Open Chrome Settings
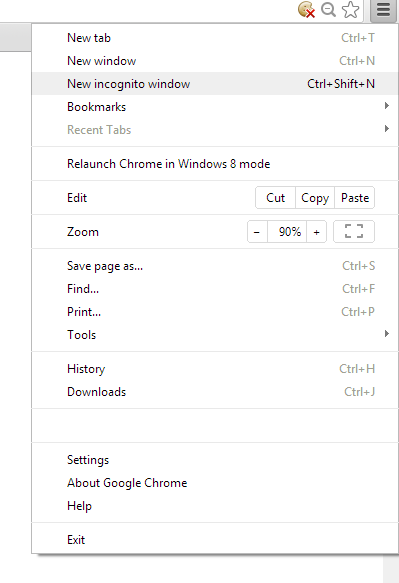Screen dimensions: 399x583 pos(215,460)
